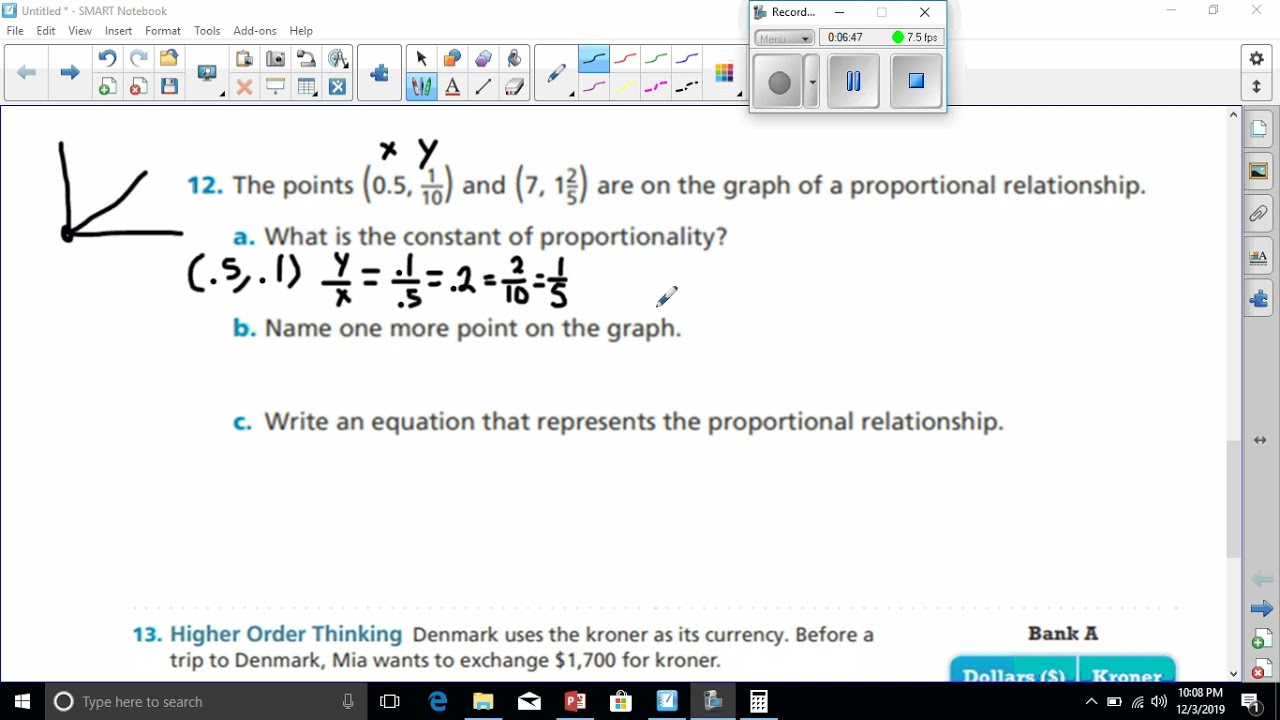Open the document camera icon
This screenshot has height=720, width=1280.
(307, 59)
